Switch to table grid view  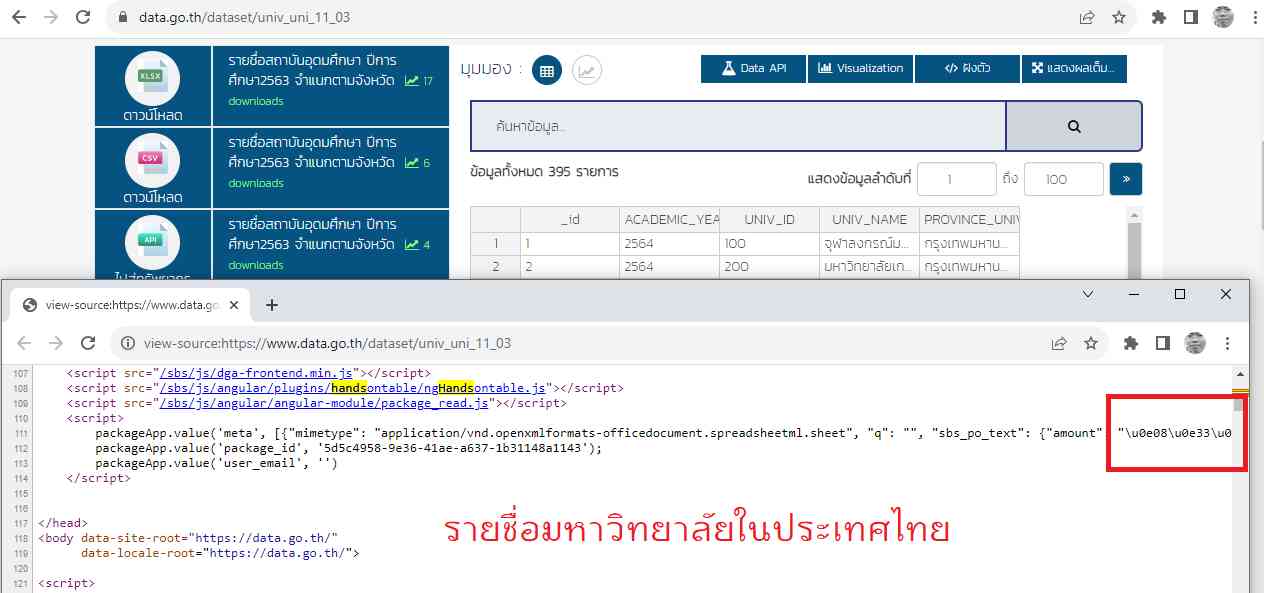[x=546, y=70]
